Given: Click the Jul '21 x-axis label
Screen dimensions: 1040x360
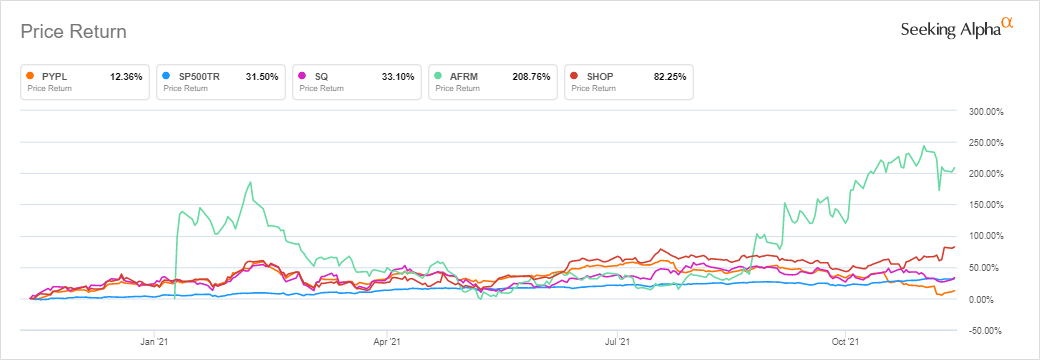Looking at the screenshot, I should tap(618, 342).
